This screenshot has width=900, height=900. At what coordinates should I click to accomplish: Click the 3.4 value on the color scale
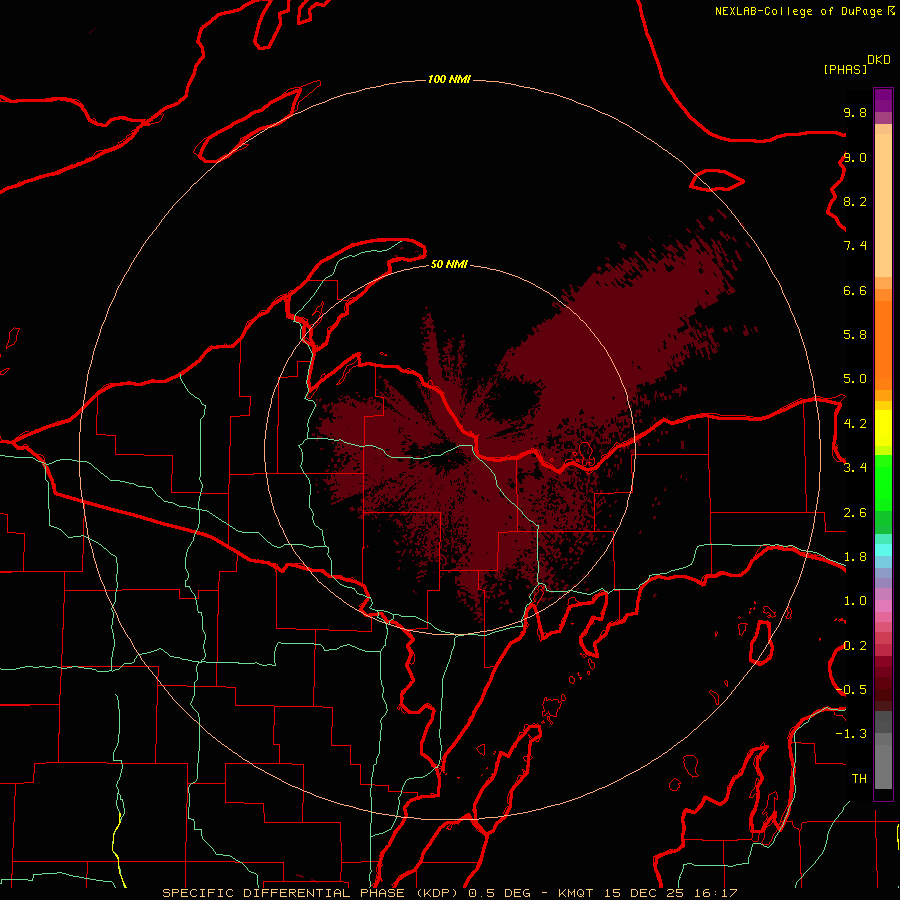(x=855, y=468)
